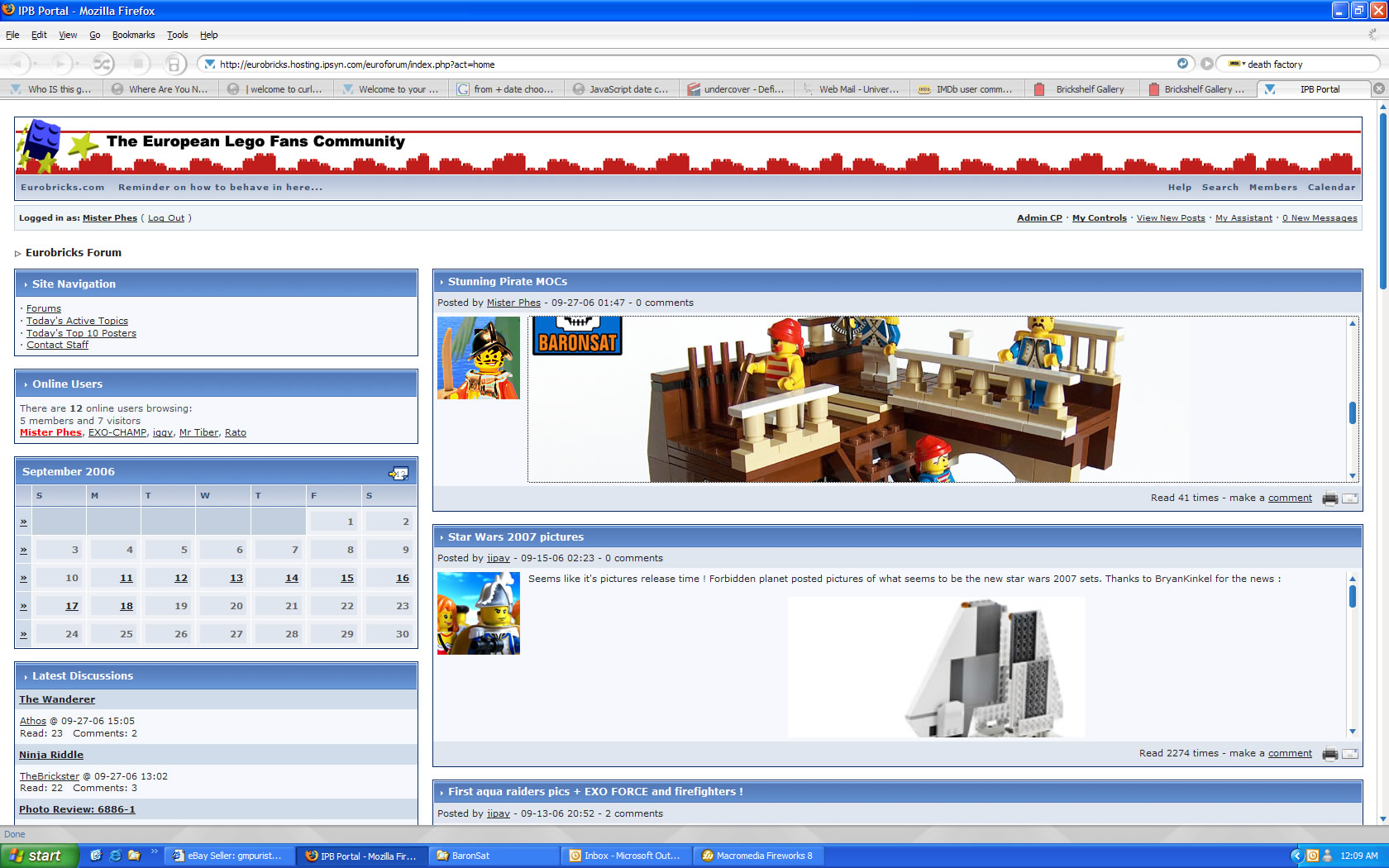This screenshot has width=1389, height=868.
Task: Click the scrollbar down arrow in Star Wars post
Action: [1353, 731]
